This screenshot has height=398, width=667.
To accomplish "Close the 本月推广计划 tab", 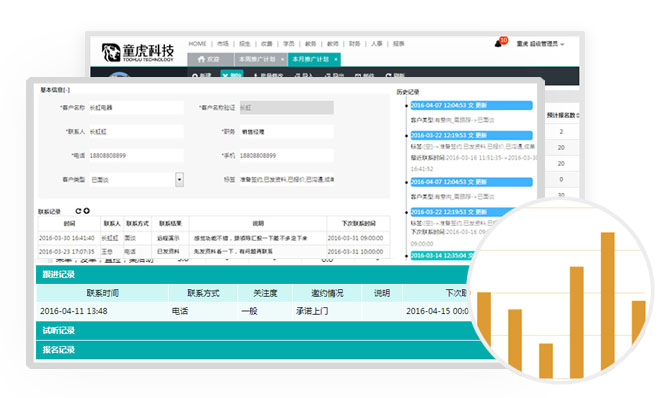I will pos(336,59).
